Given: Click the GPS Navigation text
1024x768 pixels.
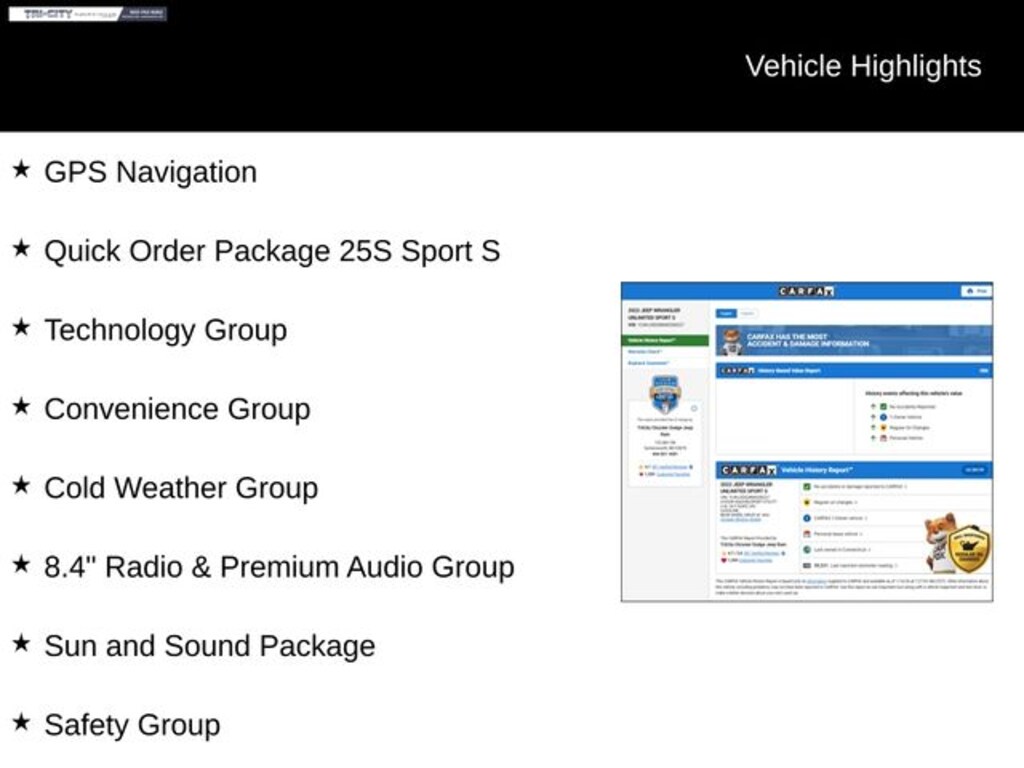Looking at the screenshot, I should pos(150,172).
